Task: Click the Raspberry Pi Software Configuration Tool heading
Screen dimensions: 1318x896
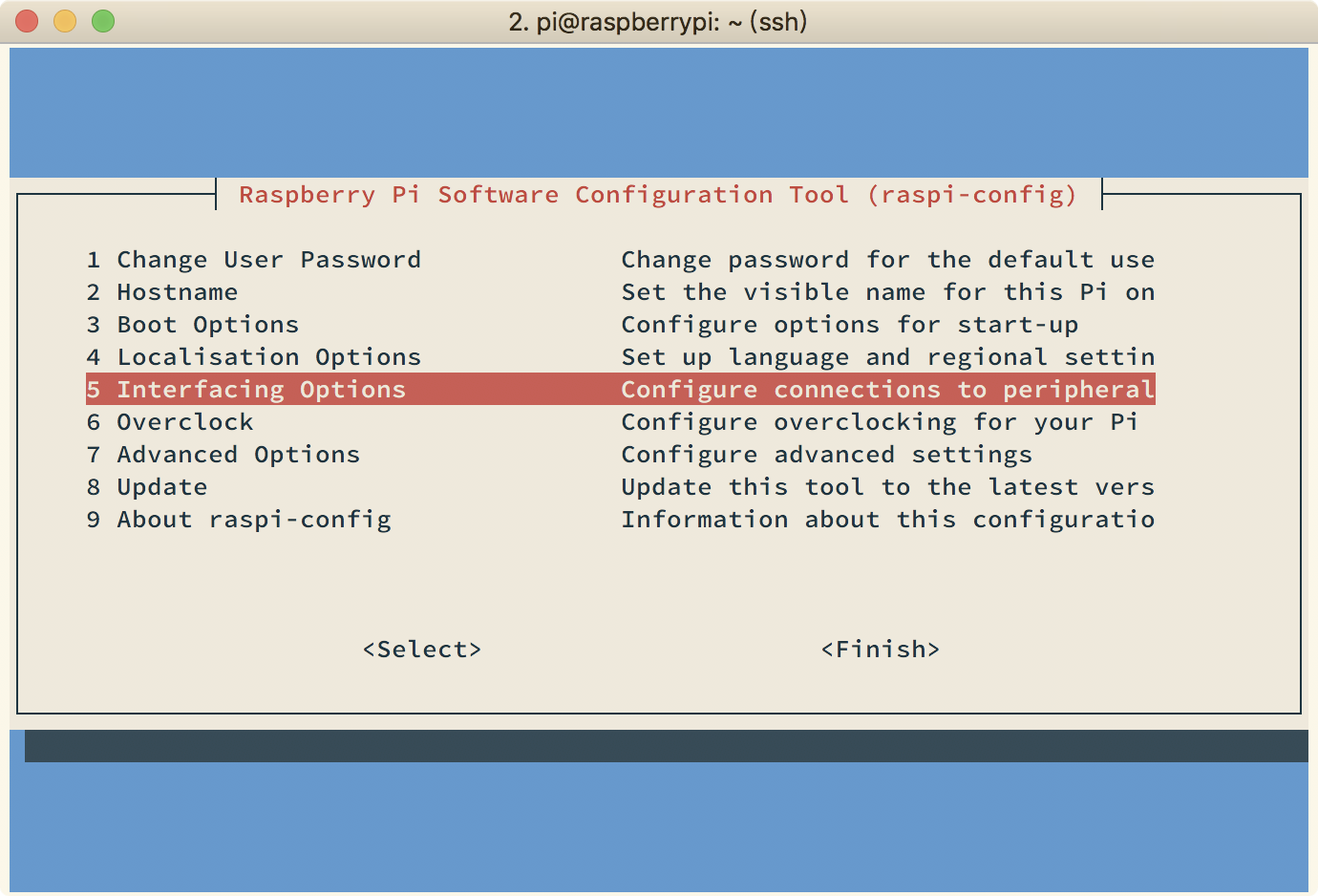Action: (658, 195)
